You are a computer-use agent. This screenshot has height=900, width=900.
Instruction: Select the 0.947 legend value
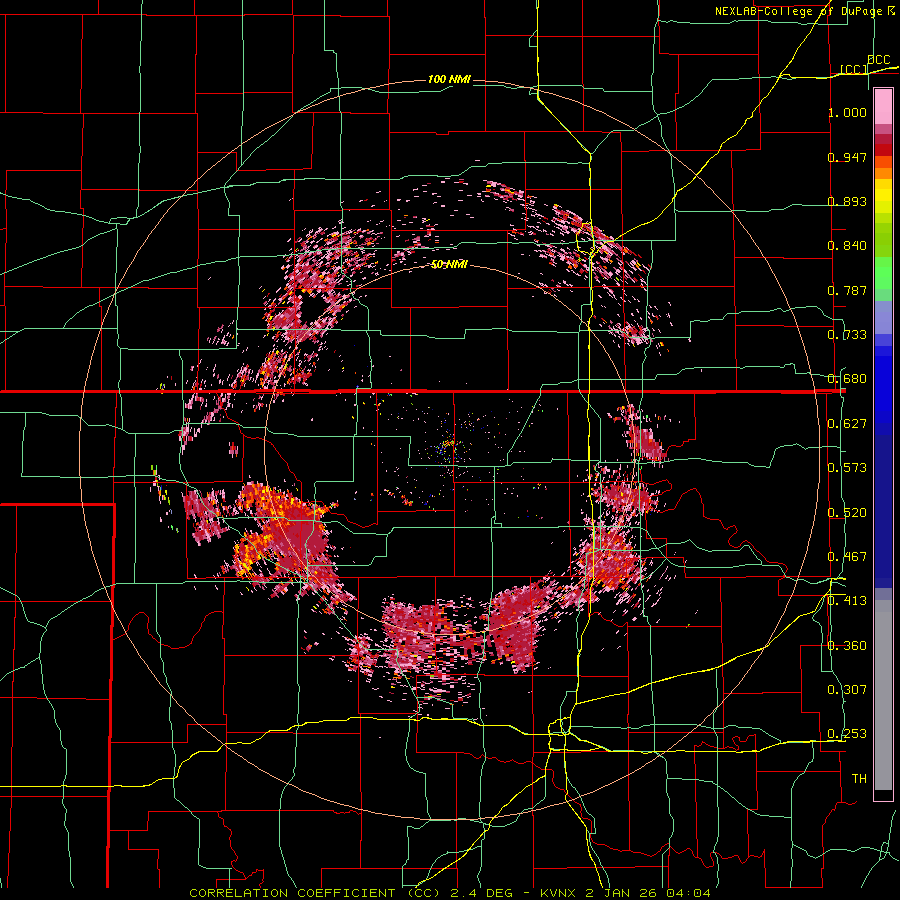847,157
